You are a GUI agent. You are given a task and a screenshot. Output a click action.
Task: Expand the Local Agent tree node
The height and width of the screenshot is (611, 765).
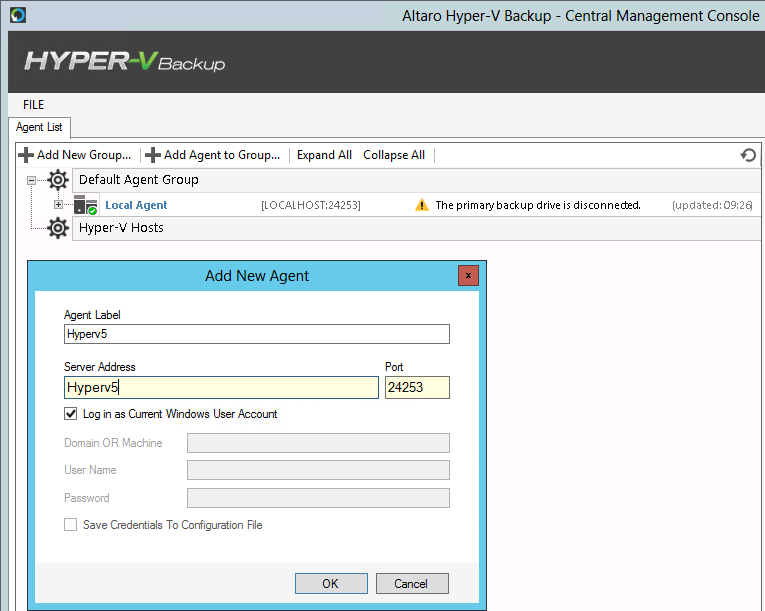(59, 204)
